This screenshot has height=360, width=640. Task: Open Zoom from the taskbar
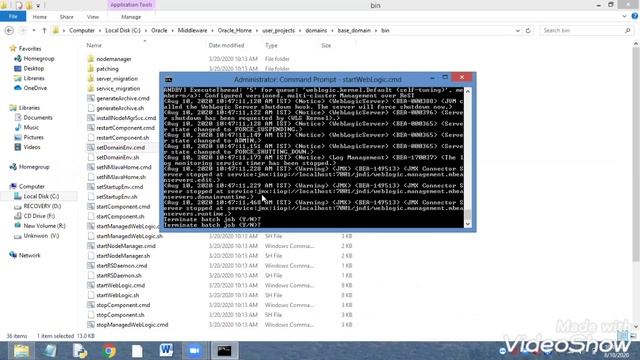pyautogui.click(x=194, y=351)
